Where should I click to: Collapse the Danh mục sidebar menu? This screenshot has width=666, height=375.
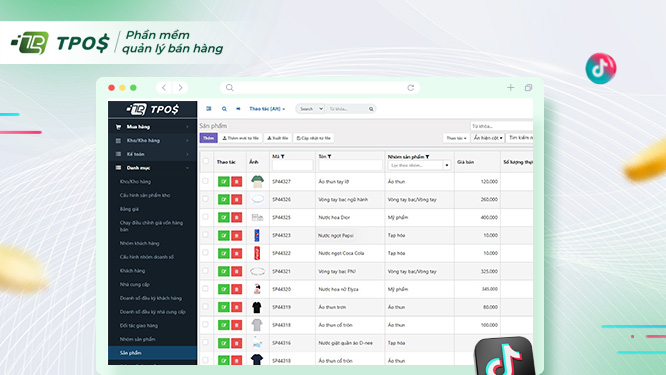[x=152, y=168]
